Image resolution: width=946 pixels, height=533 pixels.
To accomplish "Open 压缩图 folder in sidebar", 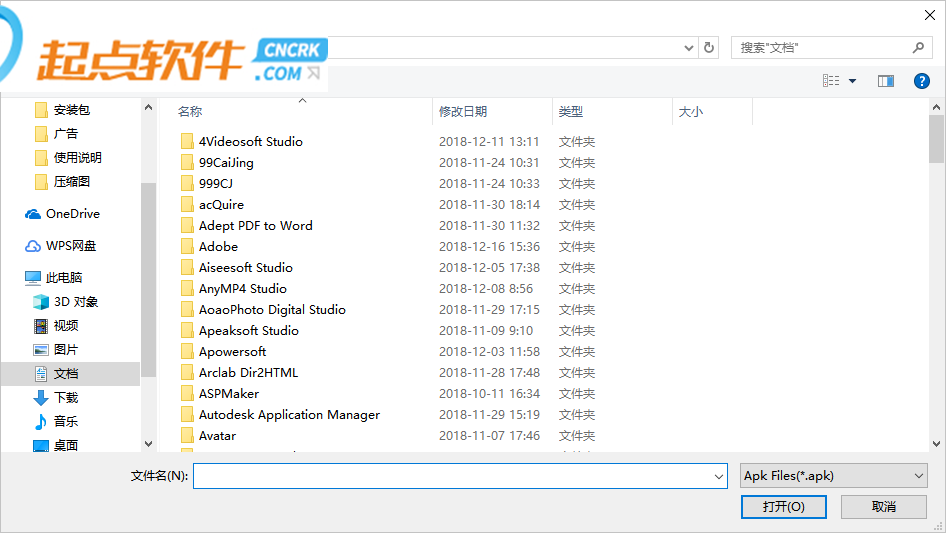I will coord(62,182).
